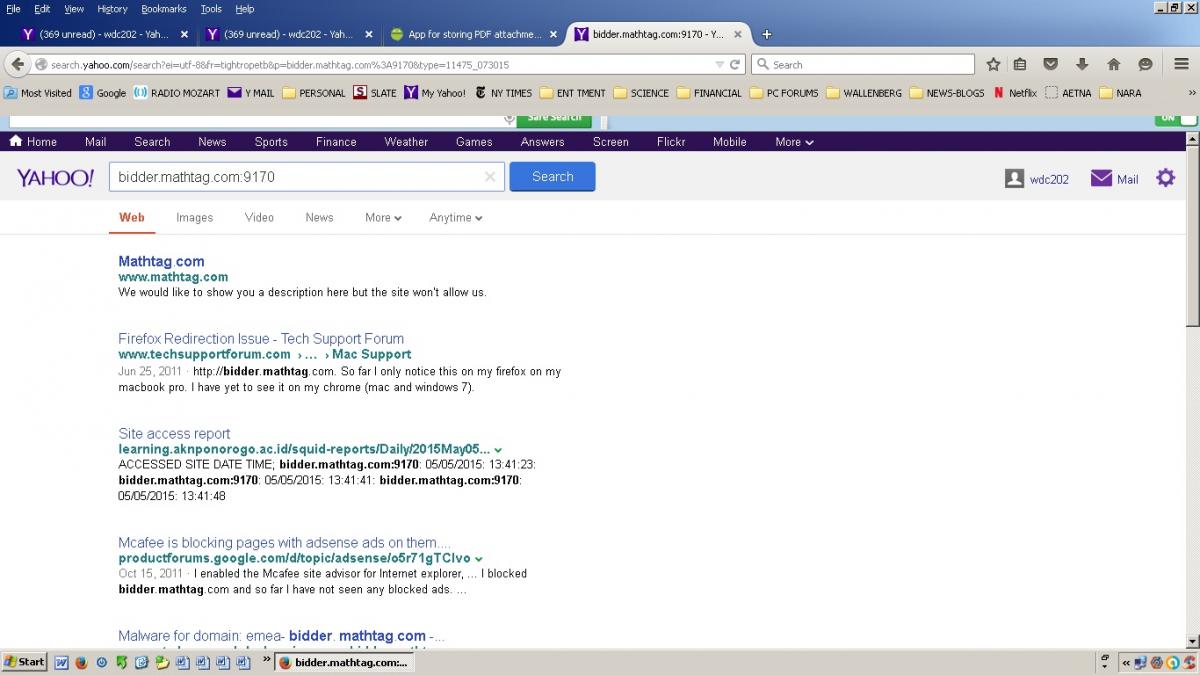Viewport: 1200px width, 675px height.
Task: Select the Images search tab
Action: pyautogui.click(x=195, y=217)
